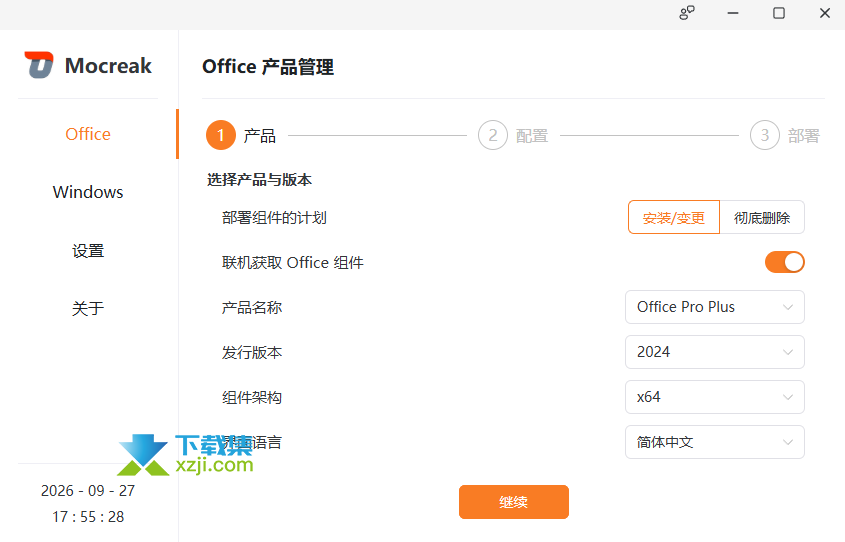Open the 产品名称 dropdown Office Pro Plus
This screenshot has height=542, width=845.
(715, 307)
